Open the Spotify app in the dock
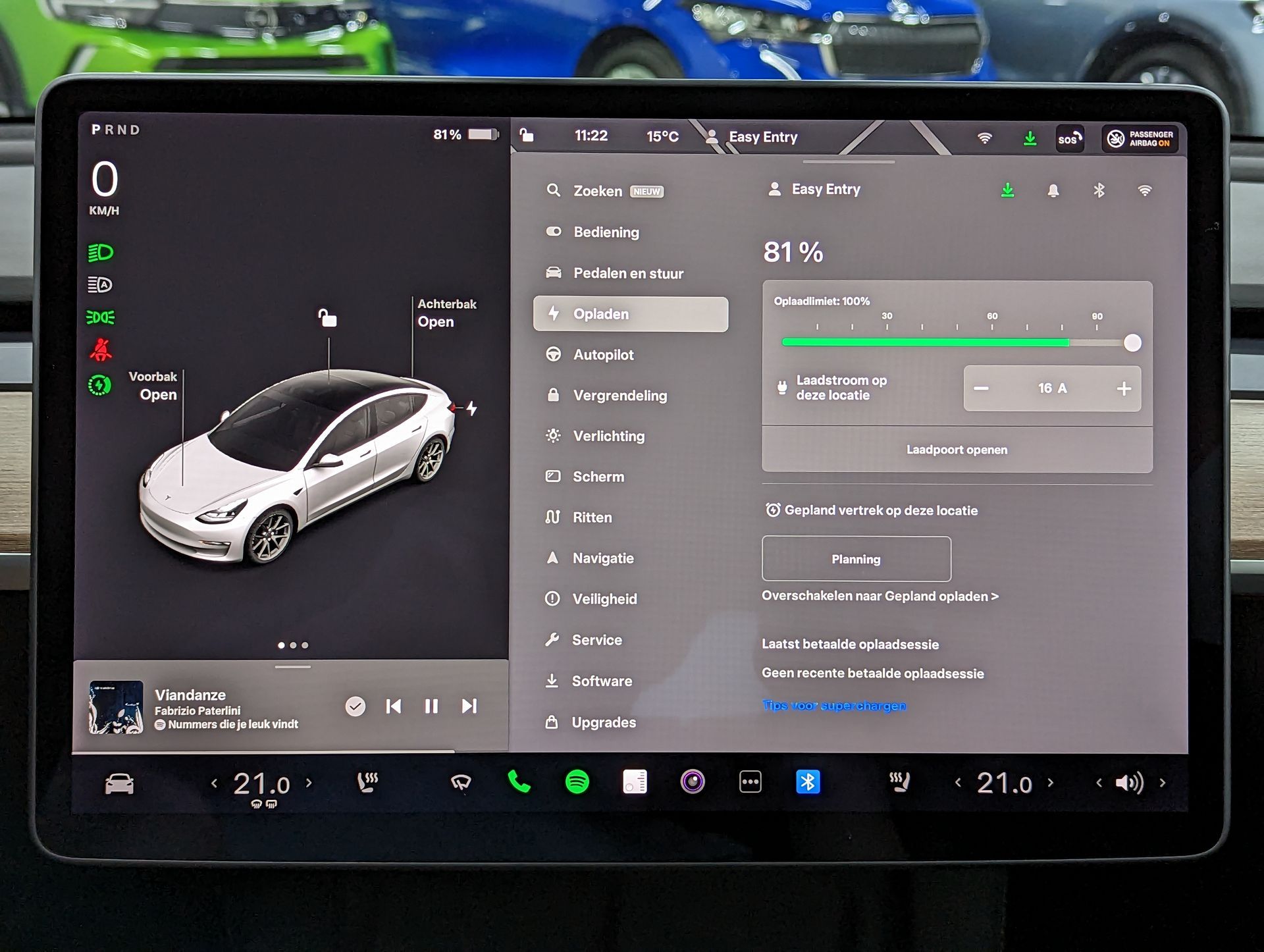 [x=577, y=782]
